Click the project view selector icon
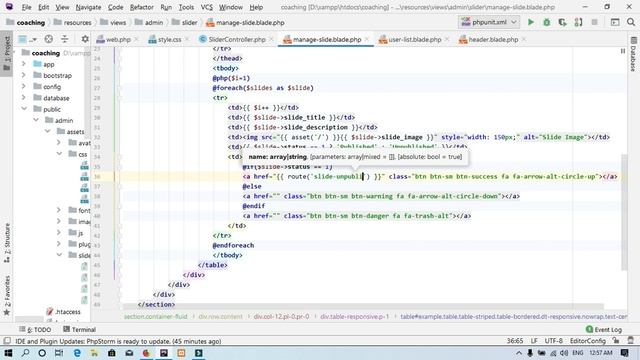 [x=27, y=39]
